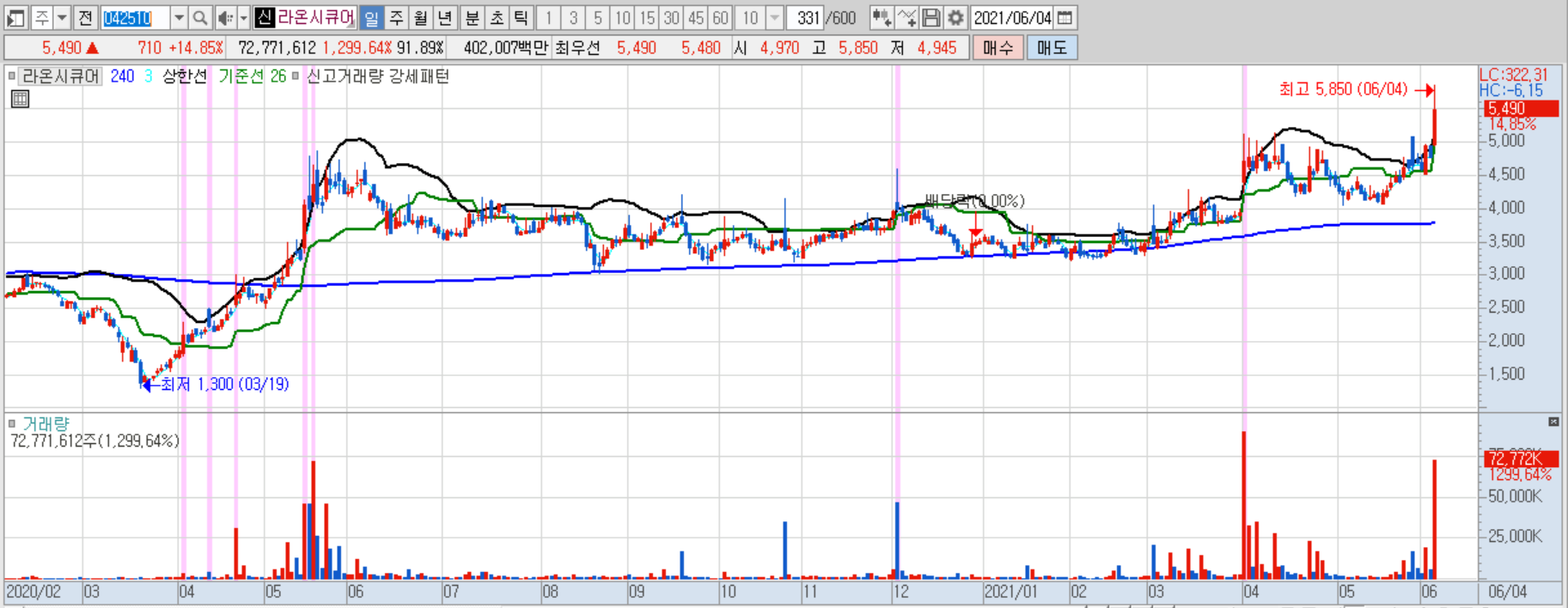Image resolution: width=1568 pixels, height=608 pixels.
Task: Click the red 5,490 price axis tag
Action: pyautogui.click(x=1522, y=108)
